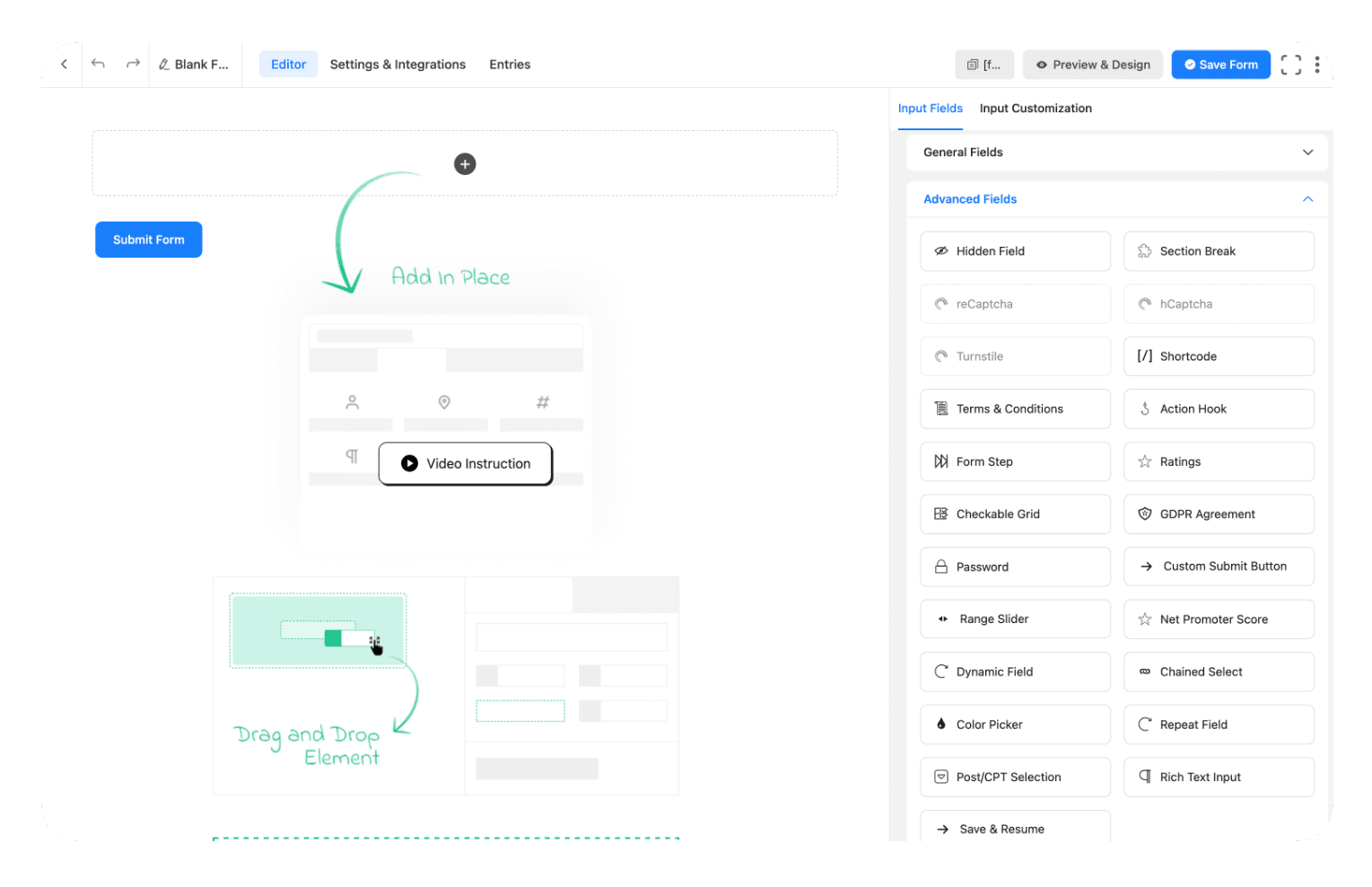Click the back arrow in the top bar
Viewport: 1372px width, 887px height.
click(x=63, y=64)
